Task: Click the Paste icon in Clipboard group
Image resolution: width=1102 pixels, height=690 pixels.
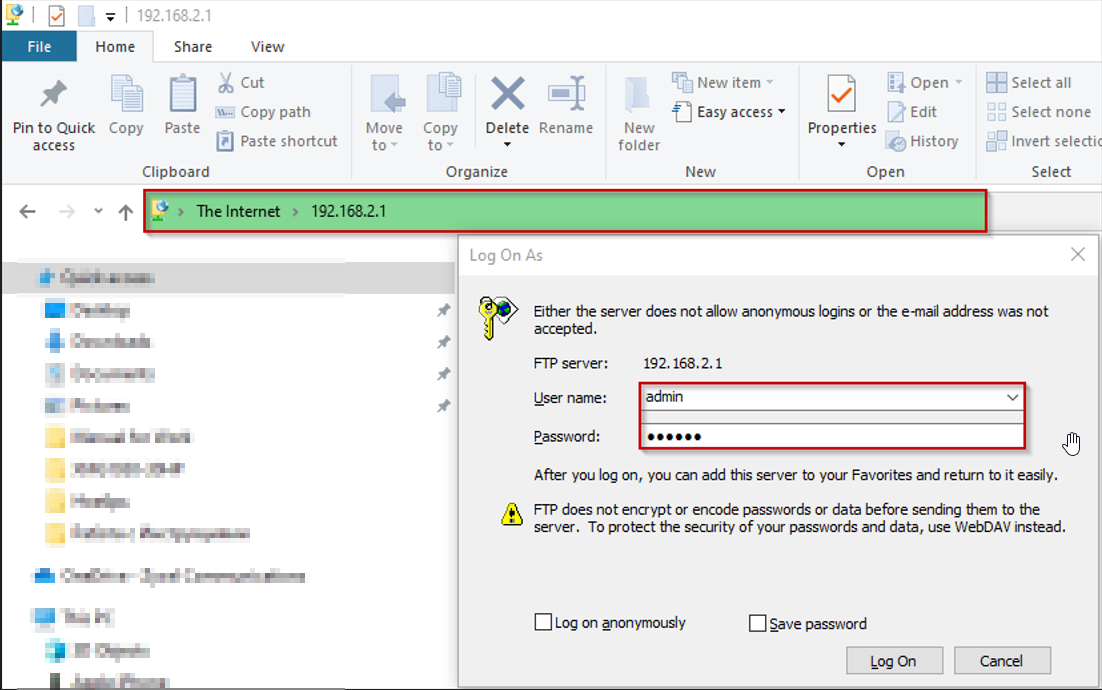Action: [x=182, y=95]
